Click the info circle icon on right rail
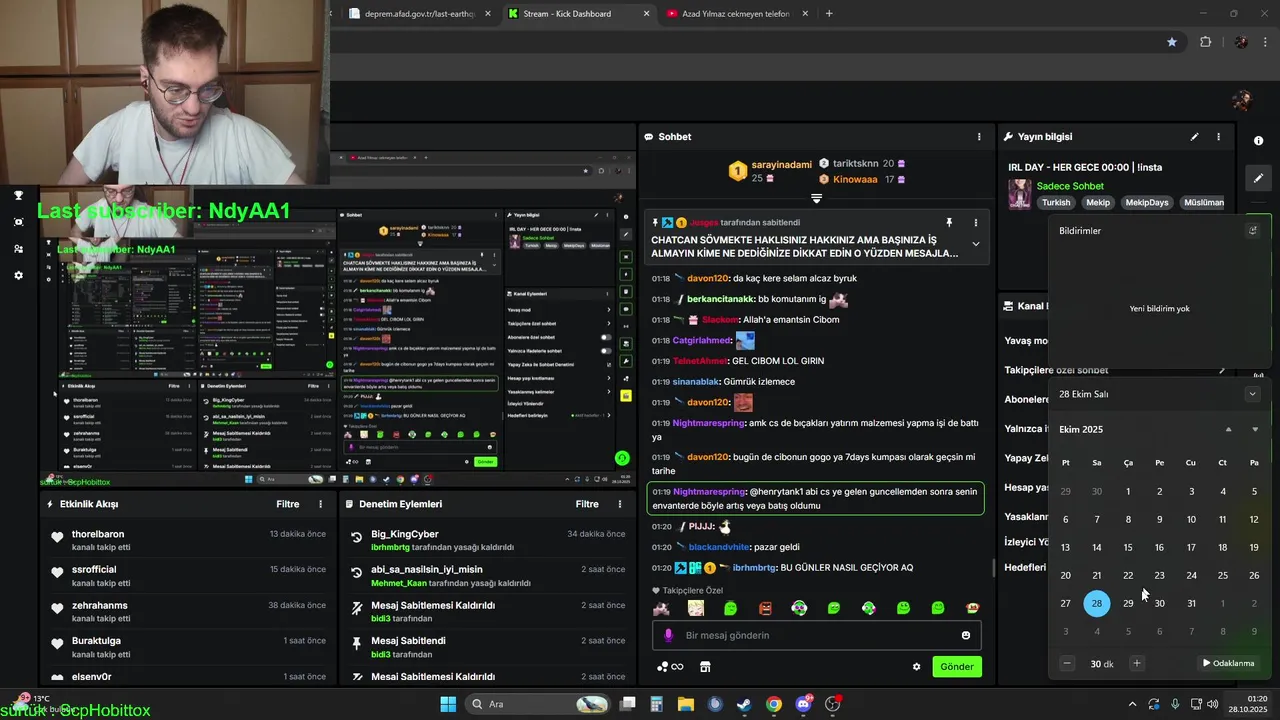Screen dimensions: 1280x720 coord(1258,141)
